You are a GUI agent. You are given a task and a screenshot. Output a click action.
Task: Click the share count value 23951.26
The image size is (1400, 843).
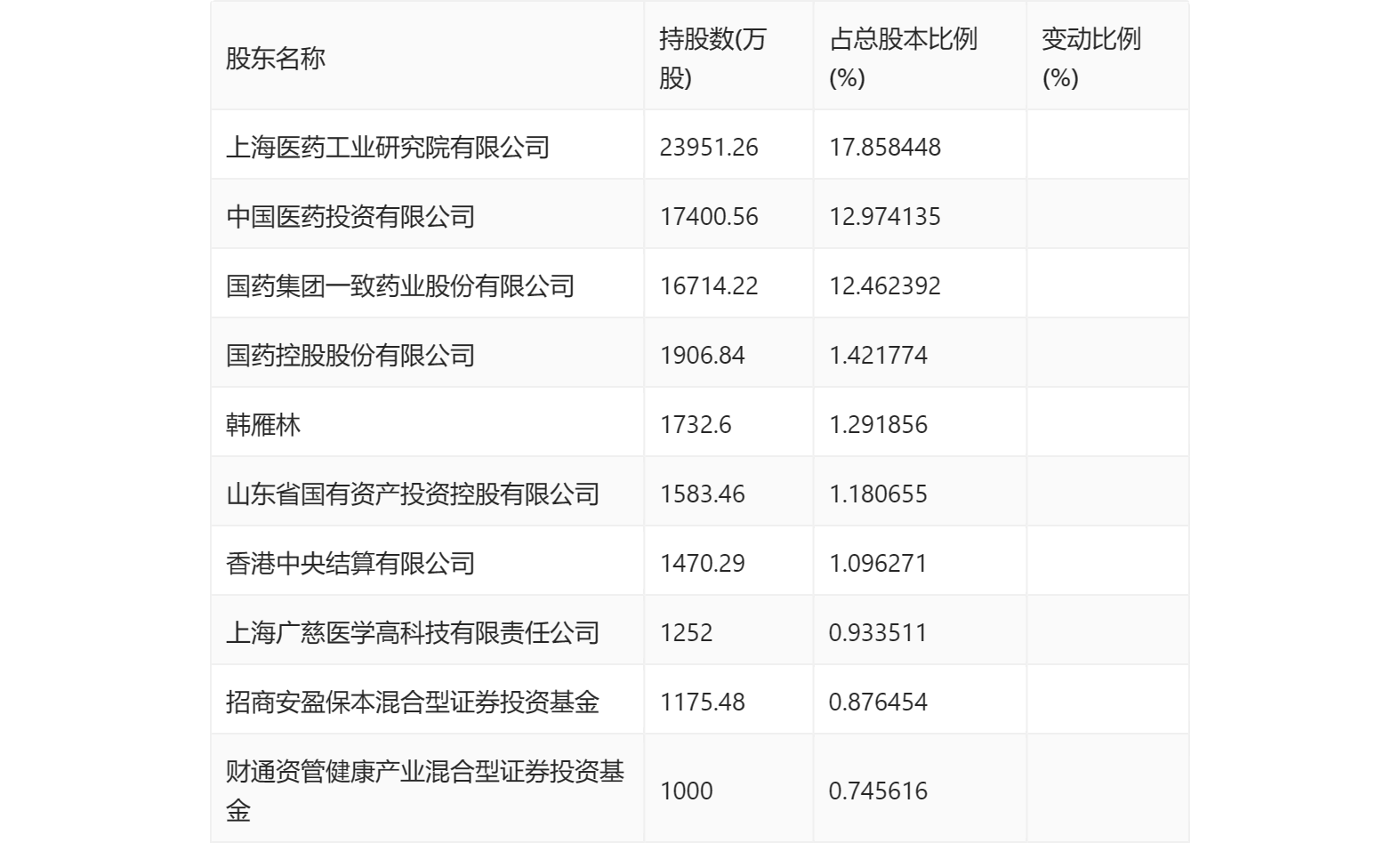[709, 147]
